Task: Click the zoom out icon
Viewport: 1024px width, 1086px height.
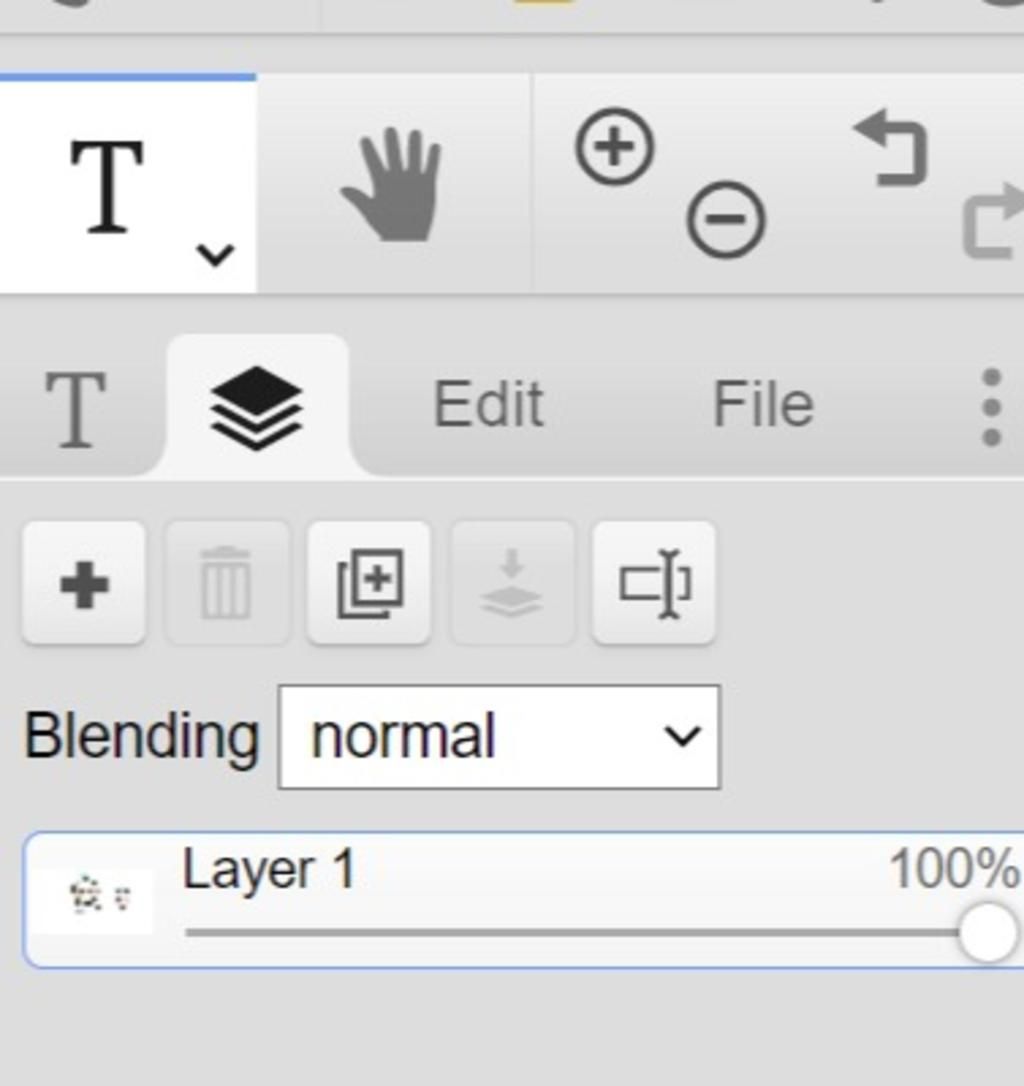Action: (x=726, y=220)
